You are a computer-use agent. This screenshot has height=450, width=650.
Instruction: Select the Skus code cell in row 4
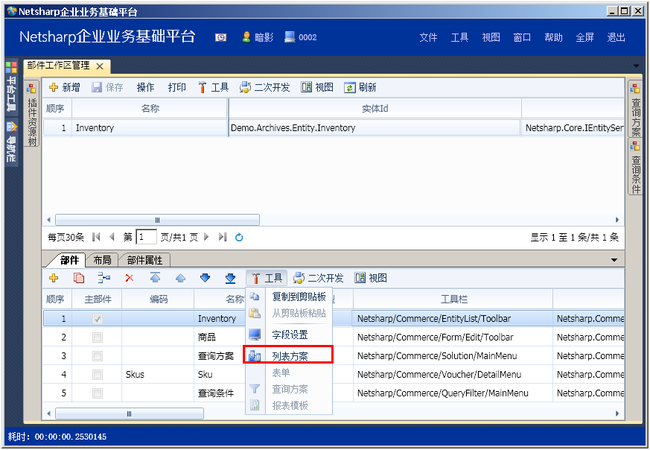(x=158, y=375)
